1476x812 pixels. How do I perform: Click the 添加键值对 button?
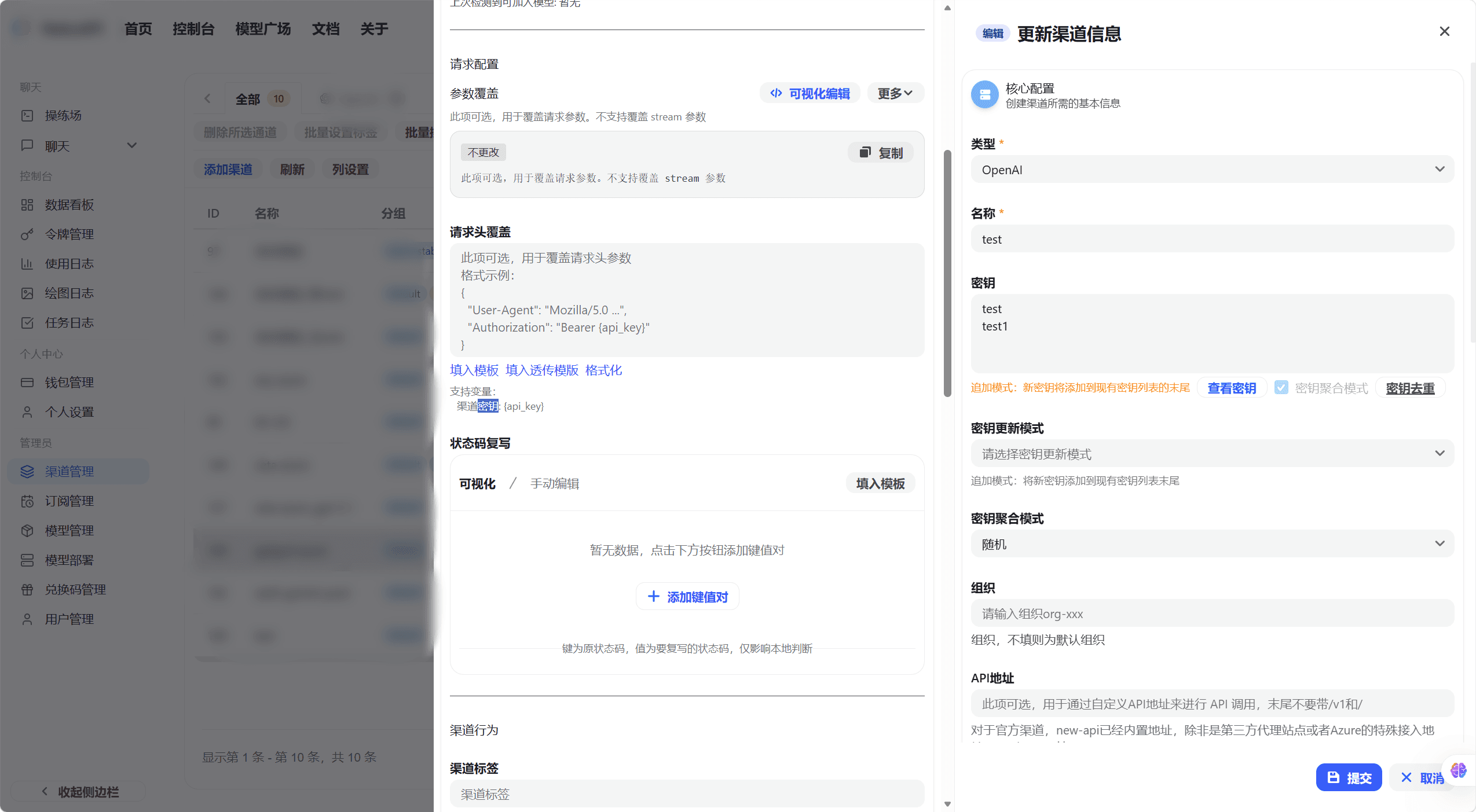click(687, 596)
